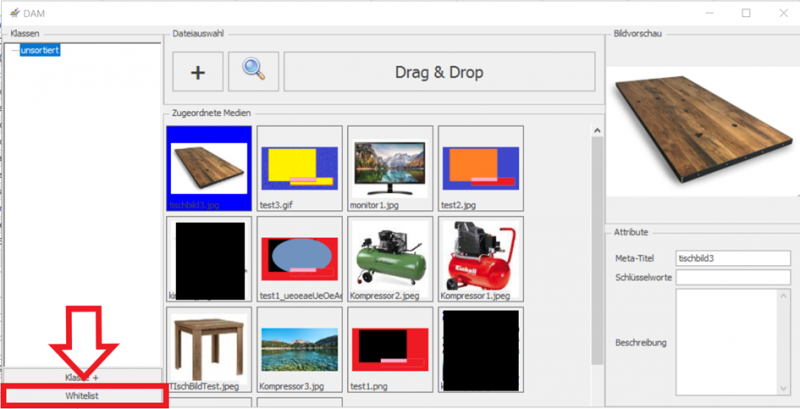Viewport: 800px width, 409px height.
Task: Click the Meta-Titel input field
Action: (733, 258)
